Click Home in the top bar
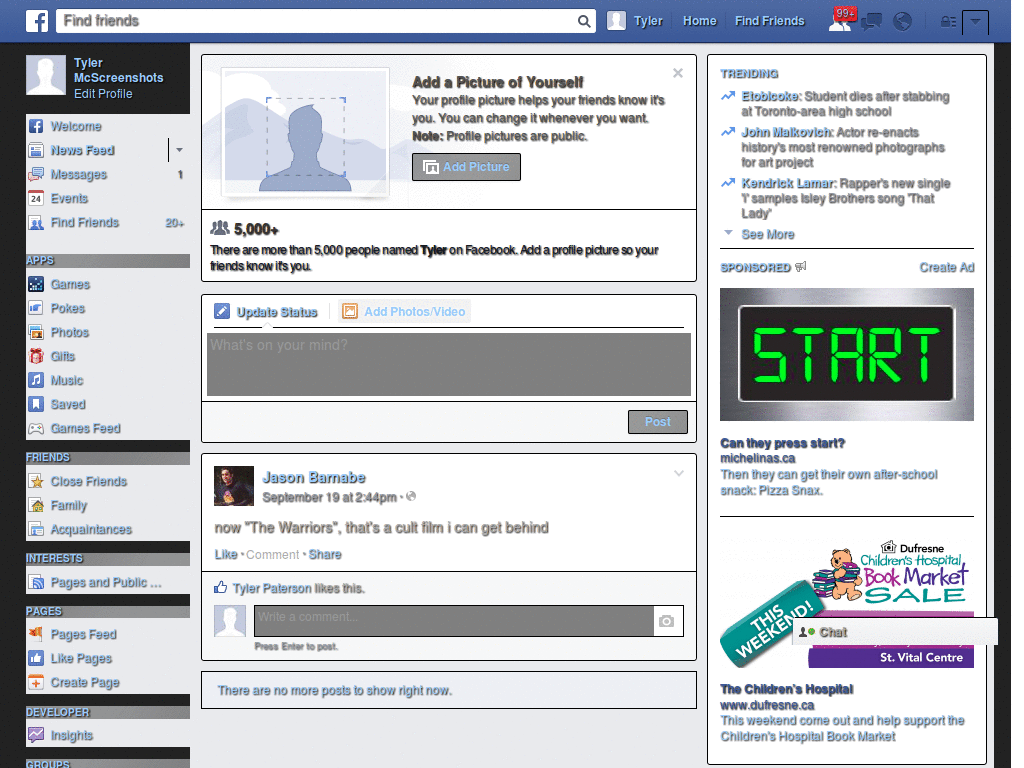1024x768 pixels. coord(699,21)
